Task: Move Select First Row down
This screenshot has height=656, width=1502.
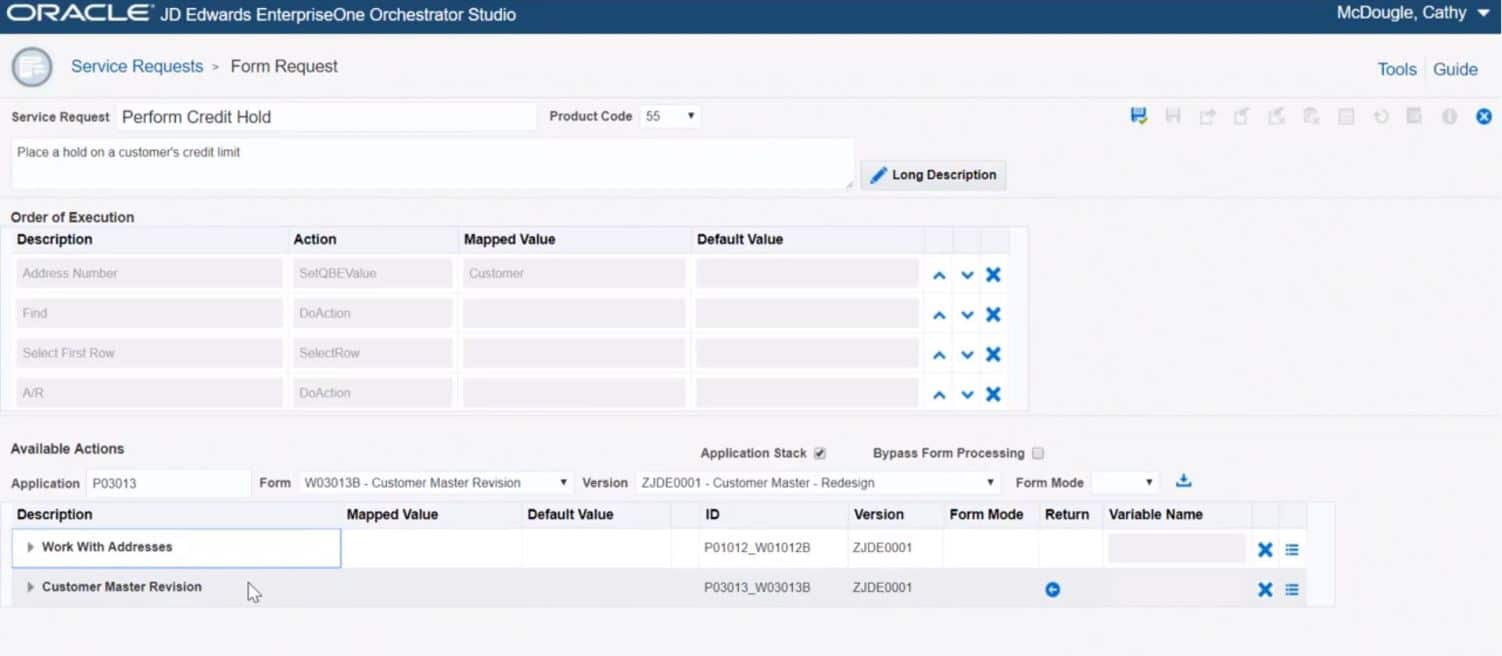Action: coord(967,354)
